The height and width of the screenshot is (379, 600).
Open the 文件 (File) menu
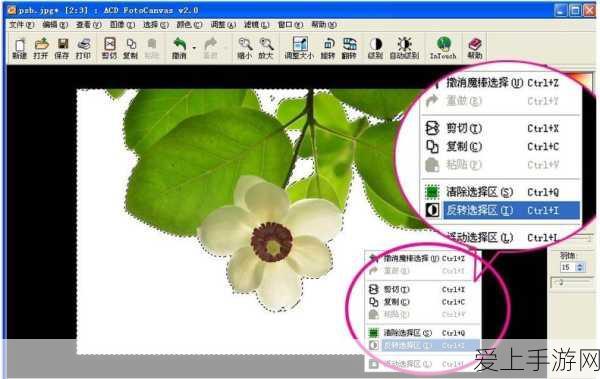[x=21, y=25]
